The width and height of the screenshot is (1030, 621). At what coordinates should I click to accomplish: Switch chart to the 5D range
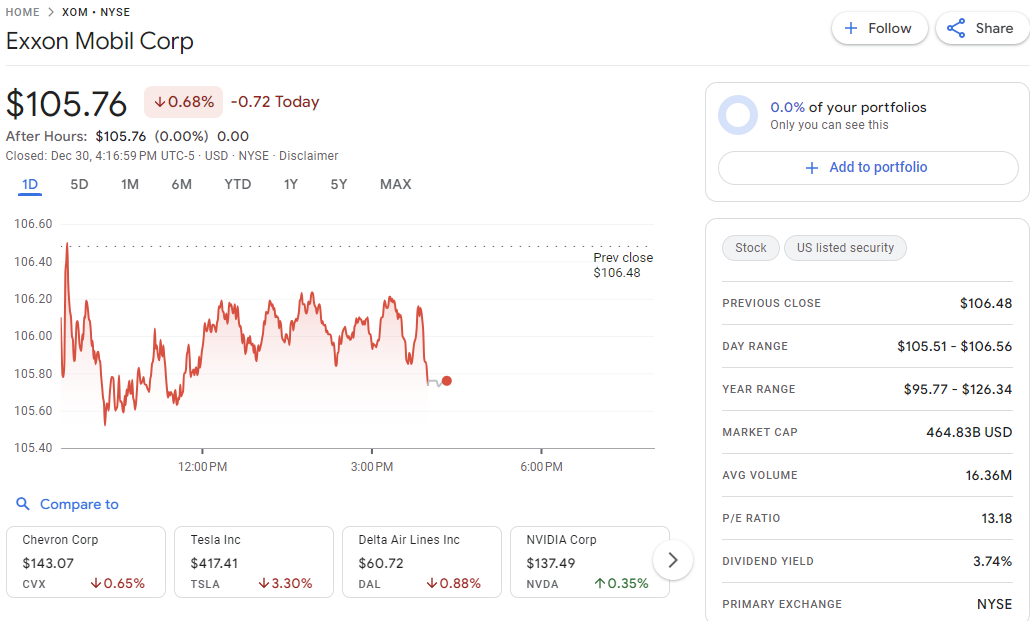click(79, 185)
